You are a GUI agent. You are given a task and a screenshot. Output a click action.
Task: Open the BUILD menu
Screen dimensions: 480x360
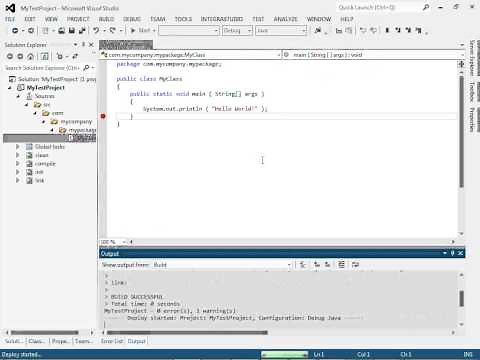pyautogui.click(x=107, y=19)
